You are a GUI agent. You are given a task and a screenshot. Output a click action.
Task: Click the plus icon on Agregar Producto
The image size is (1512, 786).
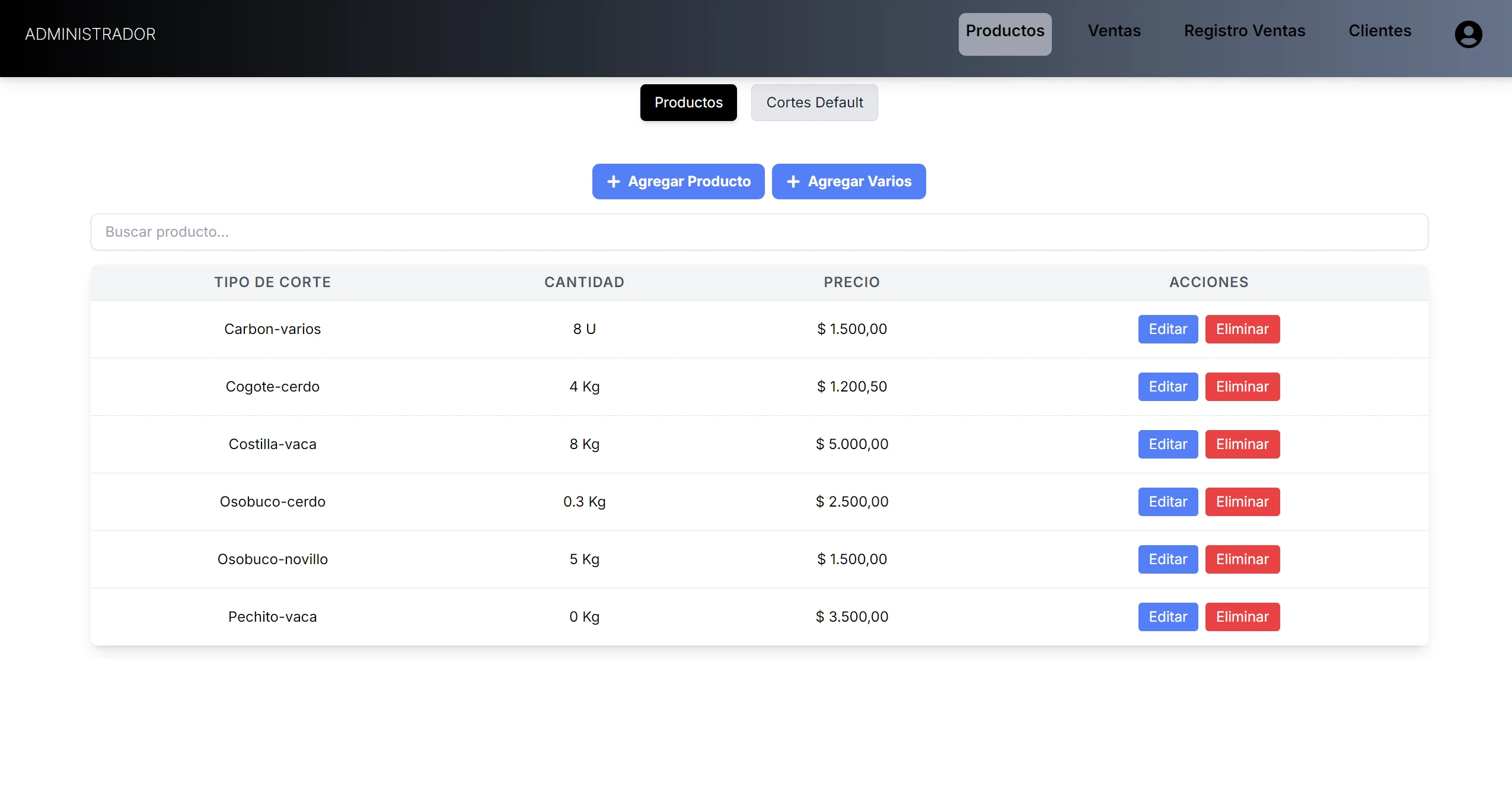click(614, 182)
